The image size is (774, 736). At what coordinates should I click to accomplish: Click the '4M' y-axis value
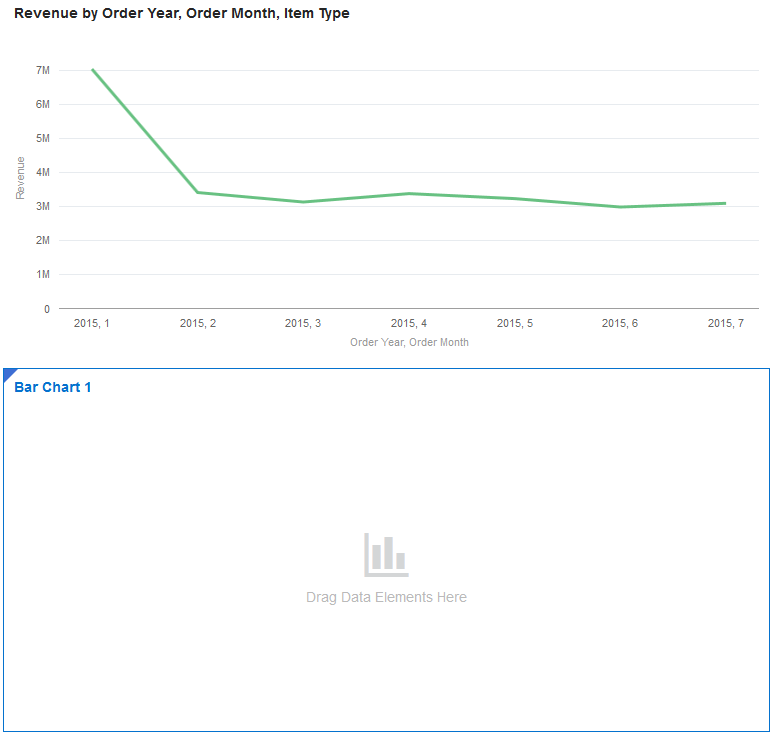pyautogui.click(x=43, y=173)
